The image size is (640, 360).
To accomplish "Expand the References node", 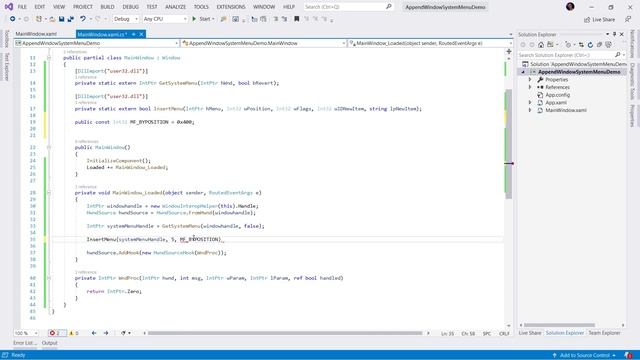I will [x=530, y=87].
